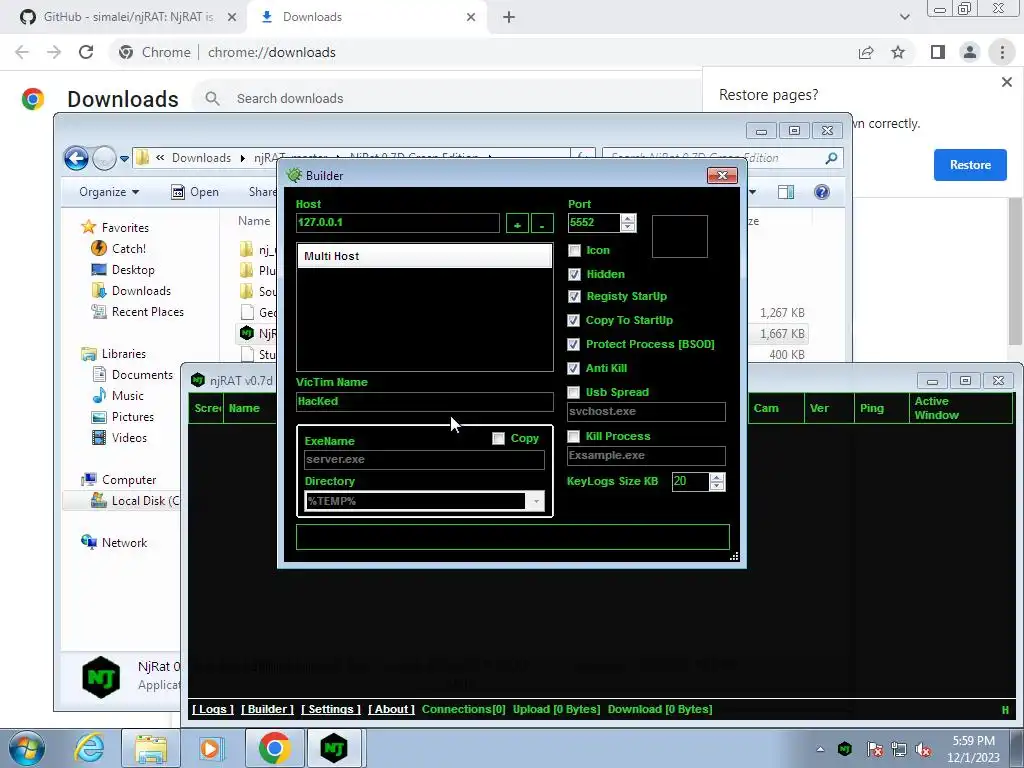Click the Active Window column header

pyautogui.click(x=961, y=408)
